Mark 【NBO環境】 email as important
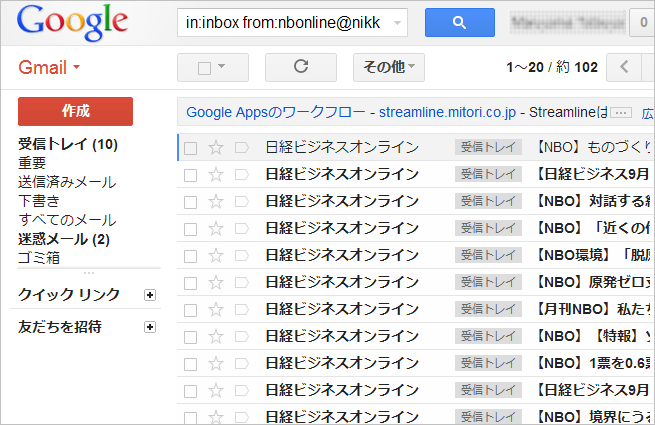Viewport: 655px width, 425px height. (x=241, y=256)
